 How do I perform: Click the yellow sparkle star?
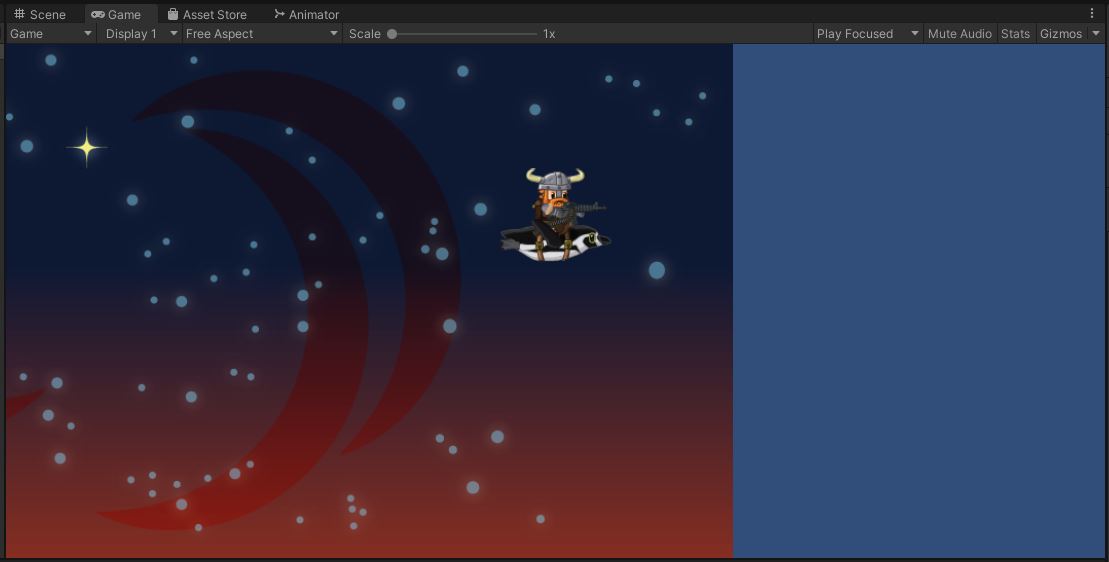87,148
